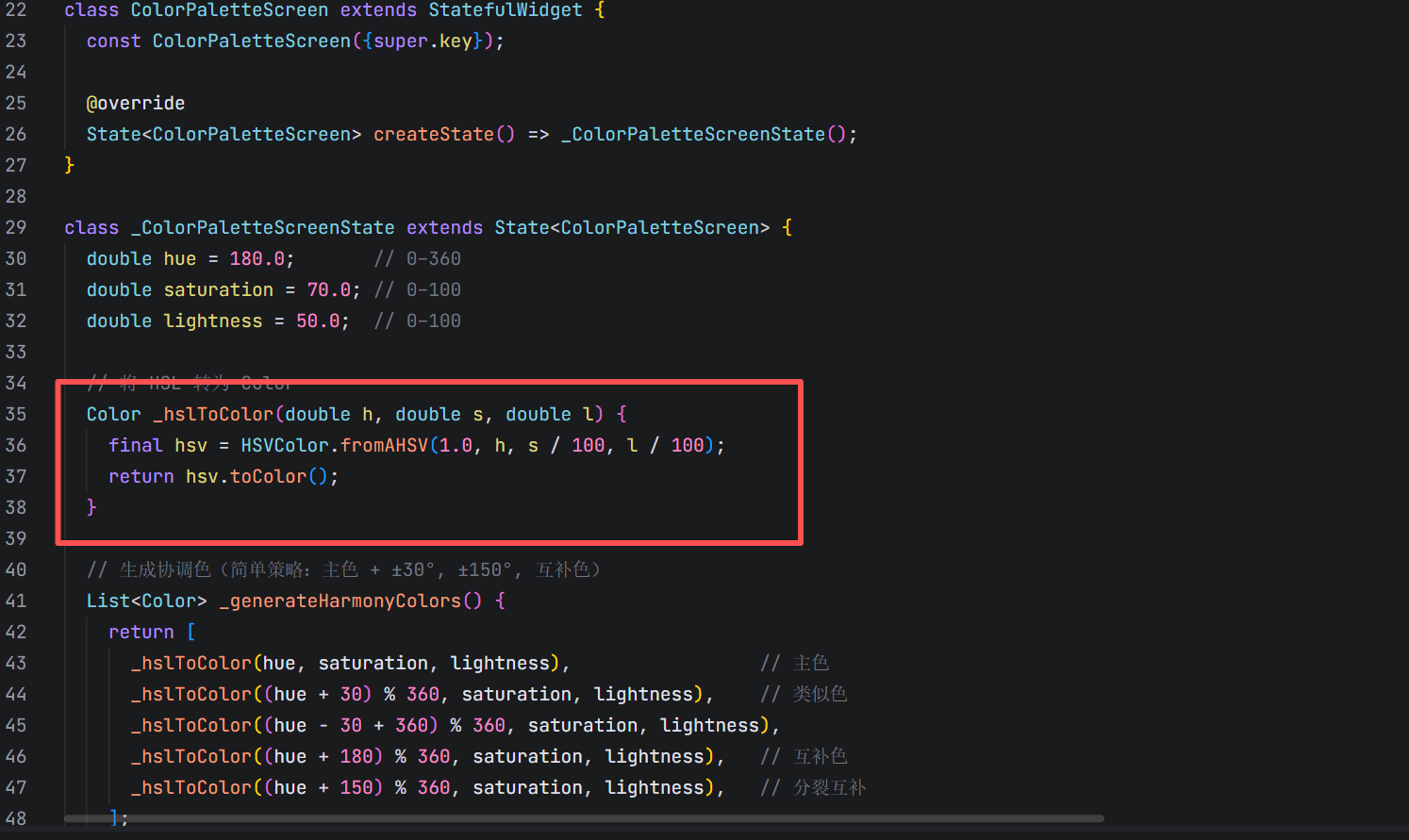The image size is (1409, 840).
Task: Click "_hslToColor" call on line 45
Action: pyautogui.click(x=191, y=725)
